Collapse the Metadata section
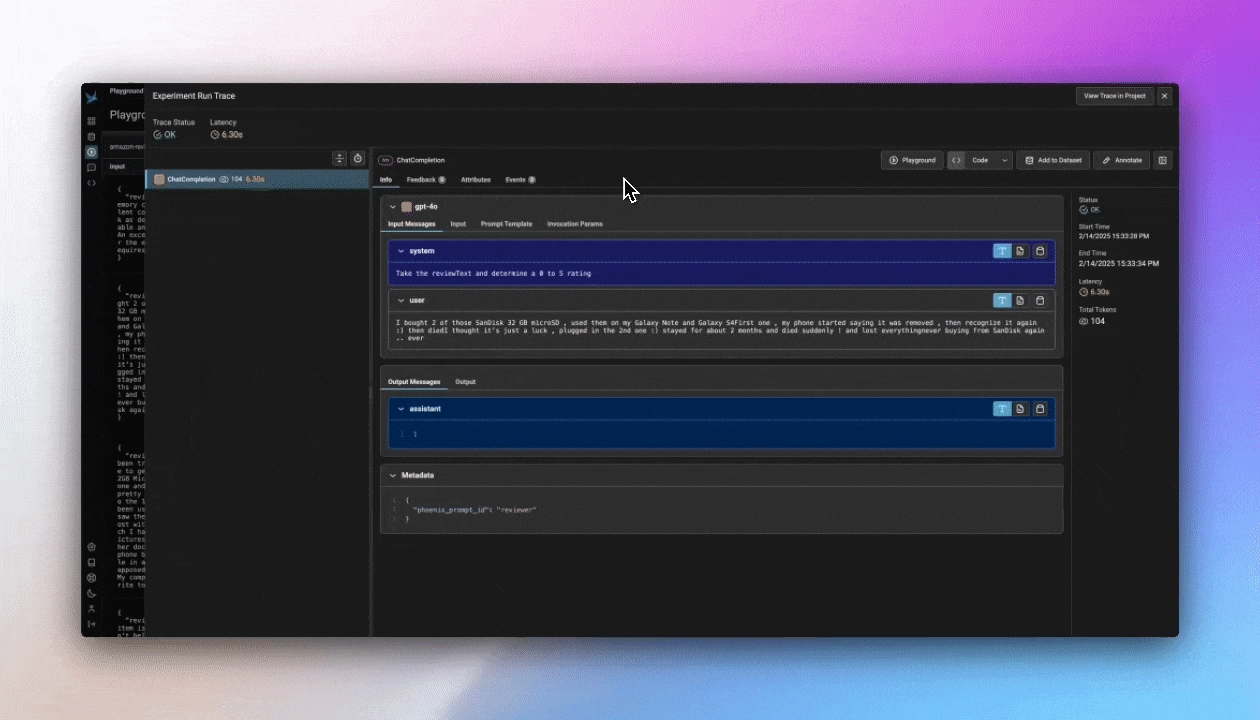 click(x=393, y=475)
